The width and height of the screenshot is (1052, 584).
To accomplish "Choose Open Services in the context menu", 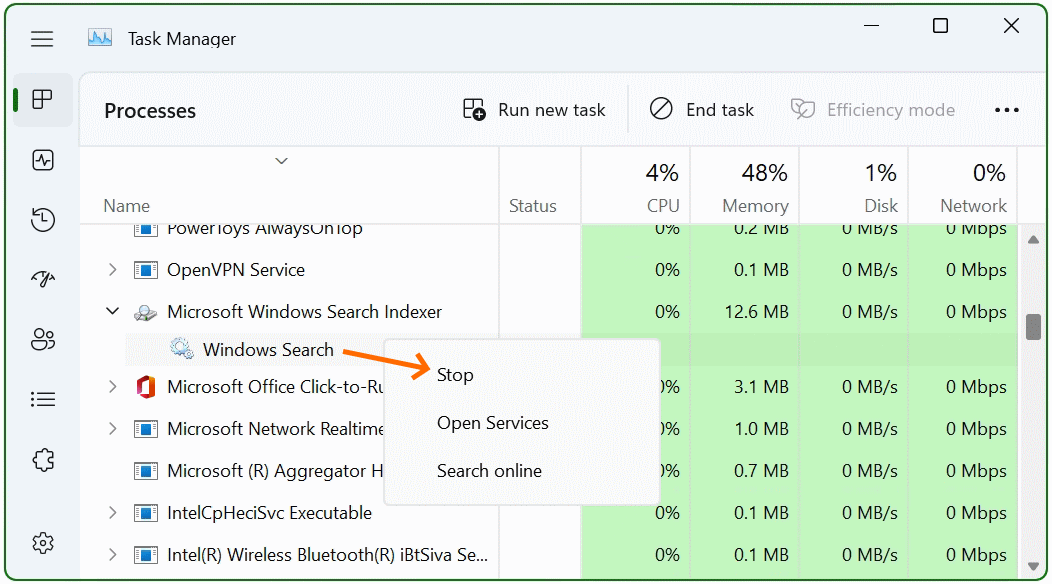I will 492,423.
